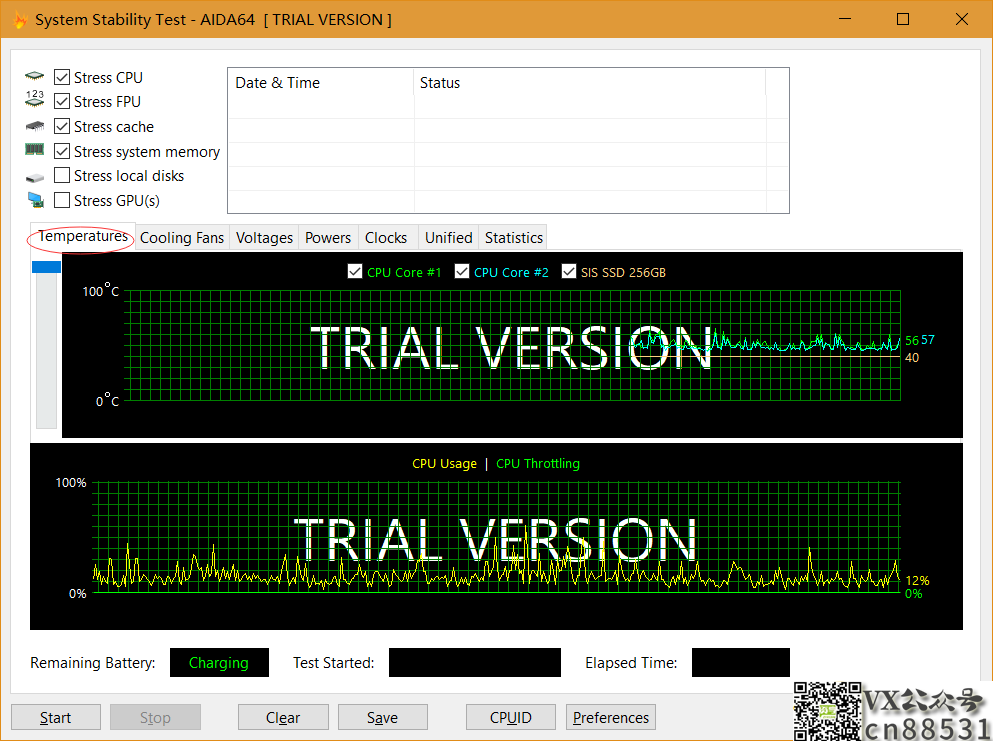Click the AIDA64 flame icon in title bar
The image size is (993, 741).
[20, 20]
